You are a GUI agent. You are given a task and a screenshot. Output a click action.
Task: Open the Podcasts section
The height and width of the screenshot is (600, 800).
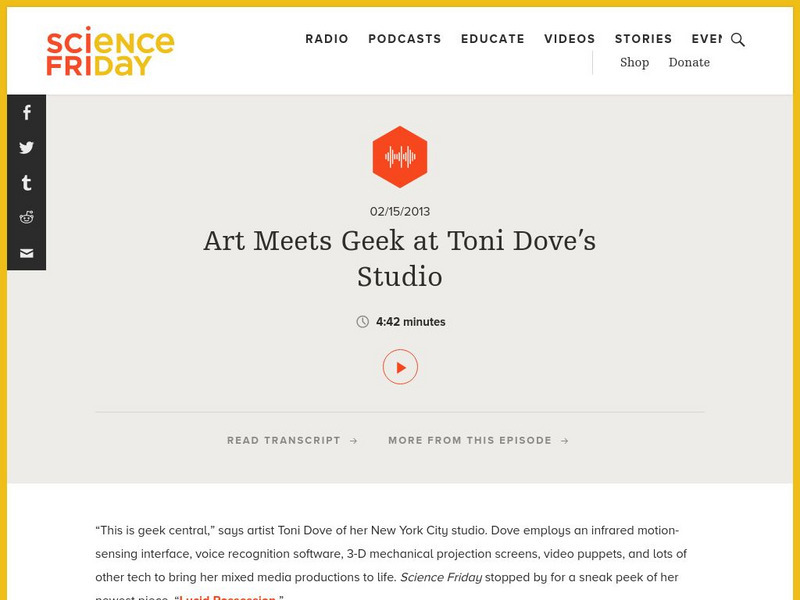click(x=404, y=39)
